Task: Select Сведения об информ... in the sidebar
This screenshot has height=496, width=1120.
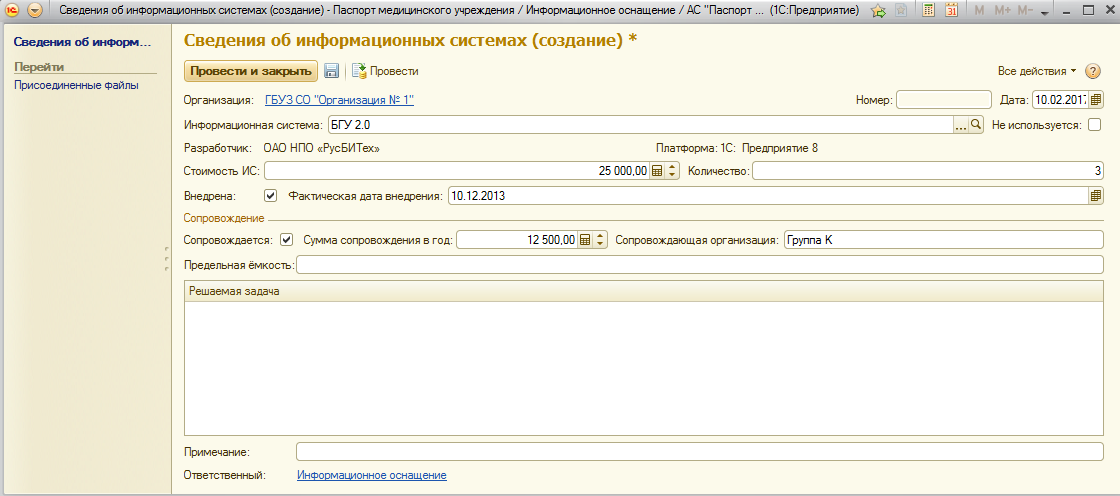Action: [x=81, y=43]
